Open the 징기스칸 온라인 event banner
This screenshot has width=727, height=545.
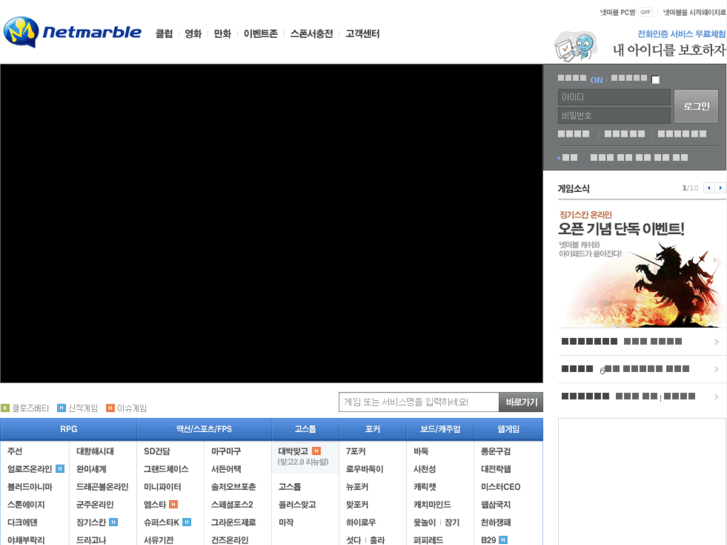pyautogui.click(x=642, y=267)
